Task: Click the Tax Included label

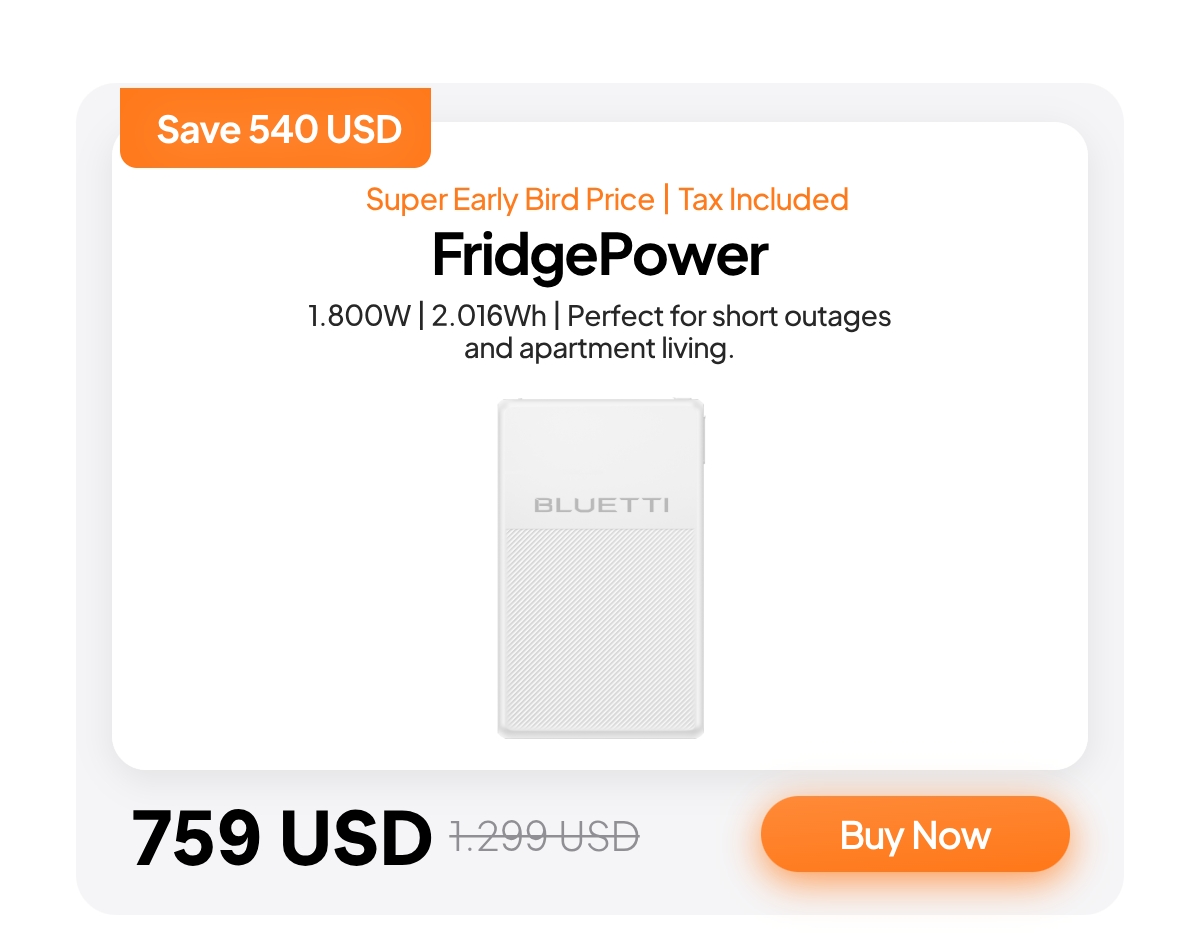Action: coord(763,200)
